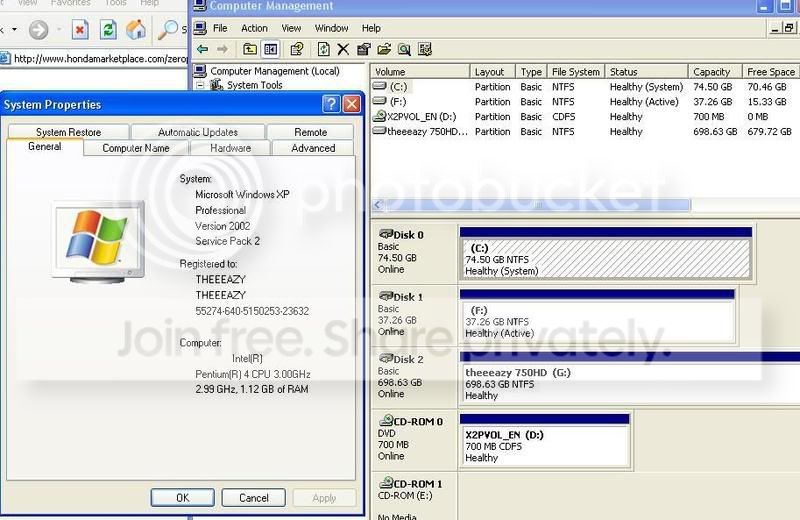Switch to the Computer Name tab
The width and height of the screenshot is (800, 520).
(136, 148)
